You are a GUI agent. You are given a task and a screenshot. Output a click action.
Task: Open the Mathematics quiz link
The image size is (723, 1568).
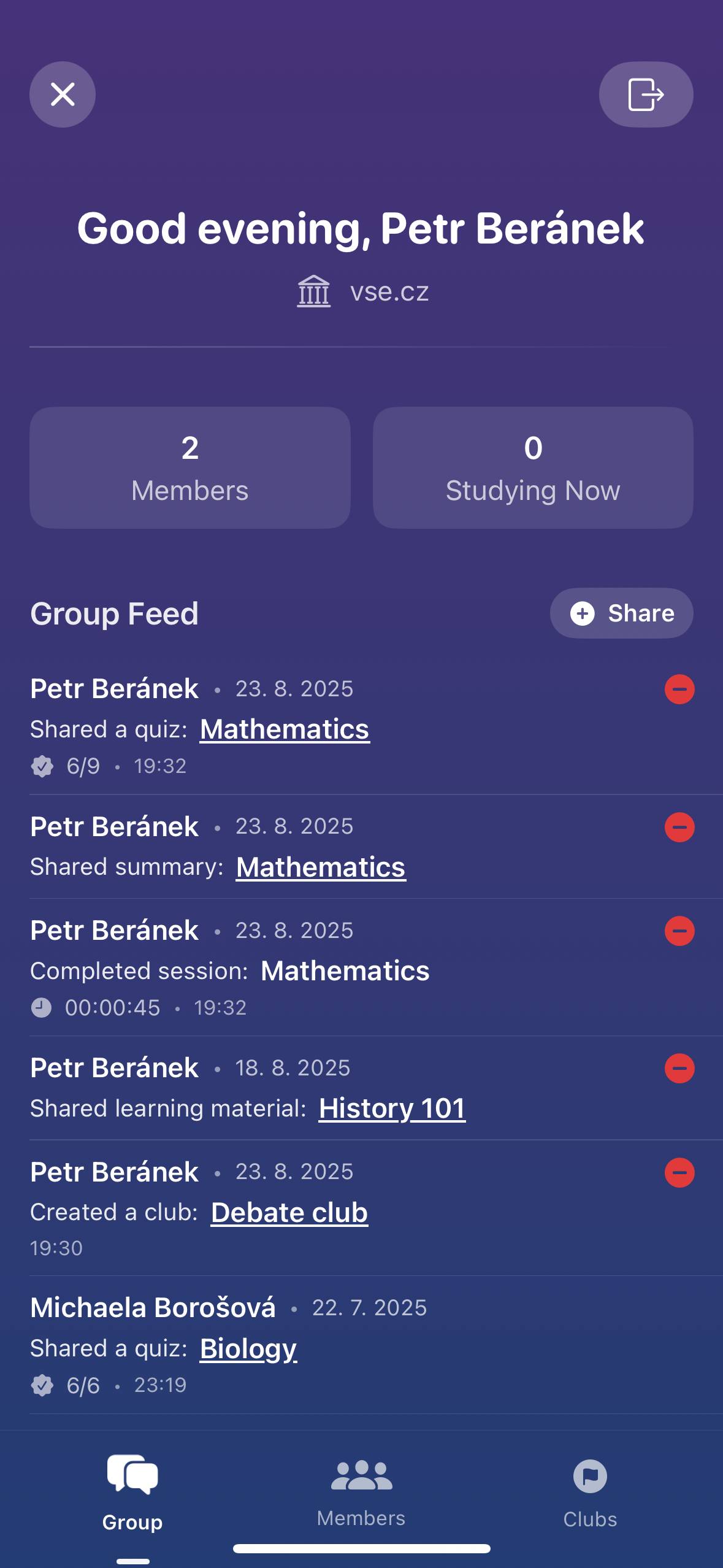click(x=285, y=729)
